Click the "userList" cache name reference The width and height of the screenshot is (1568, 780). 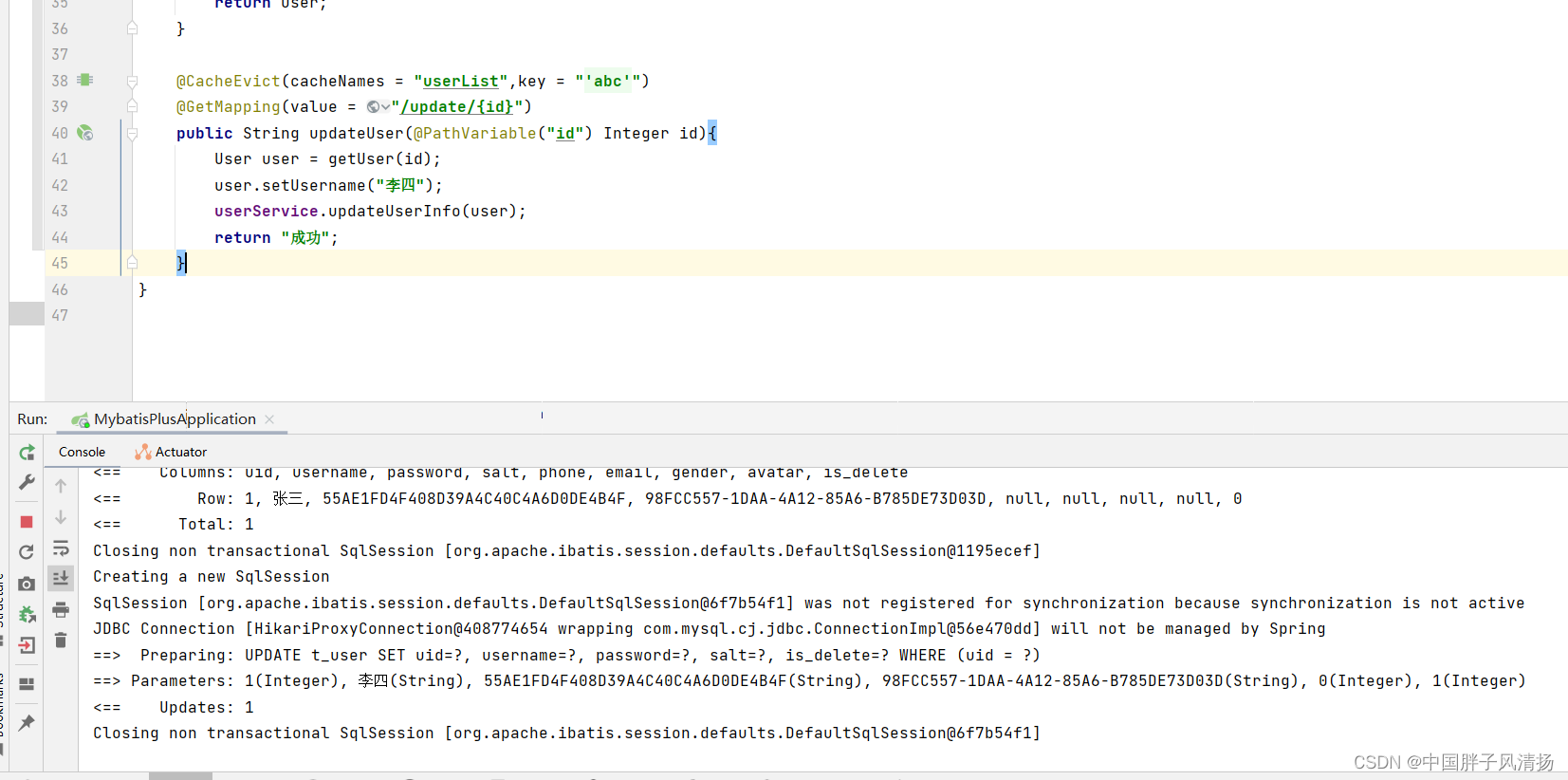(x=461, y=82)
